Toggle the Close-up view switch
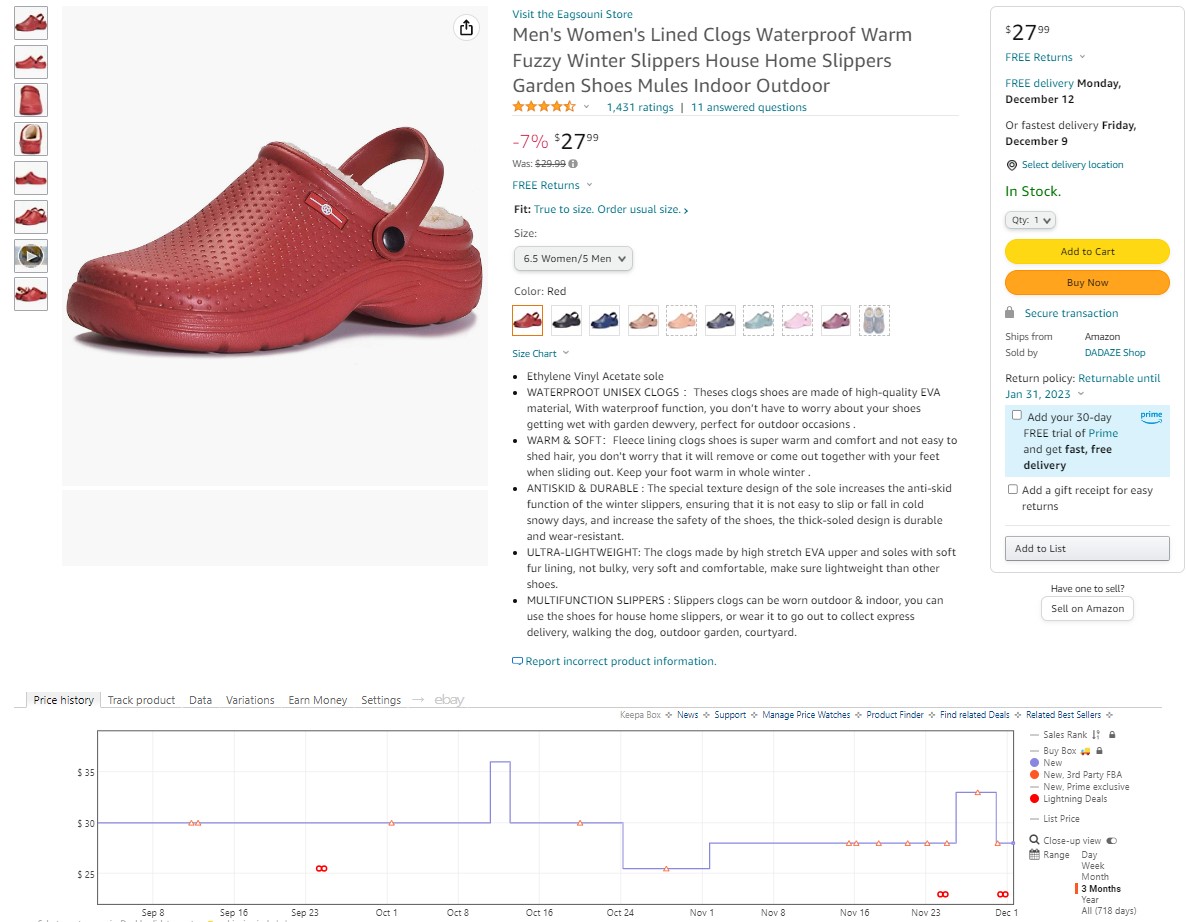Viewport: 1186px width, 922px height. point(1112,841)
